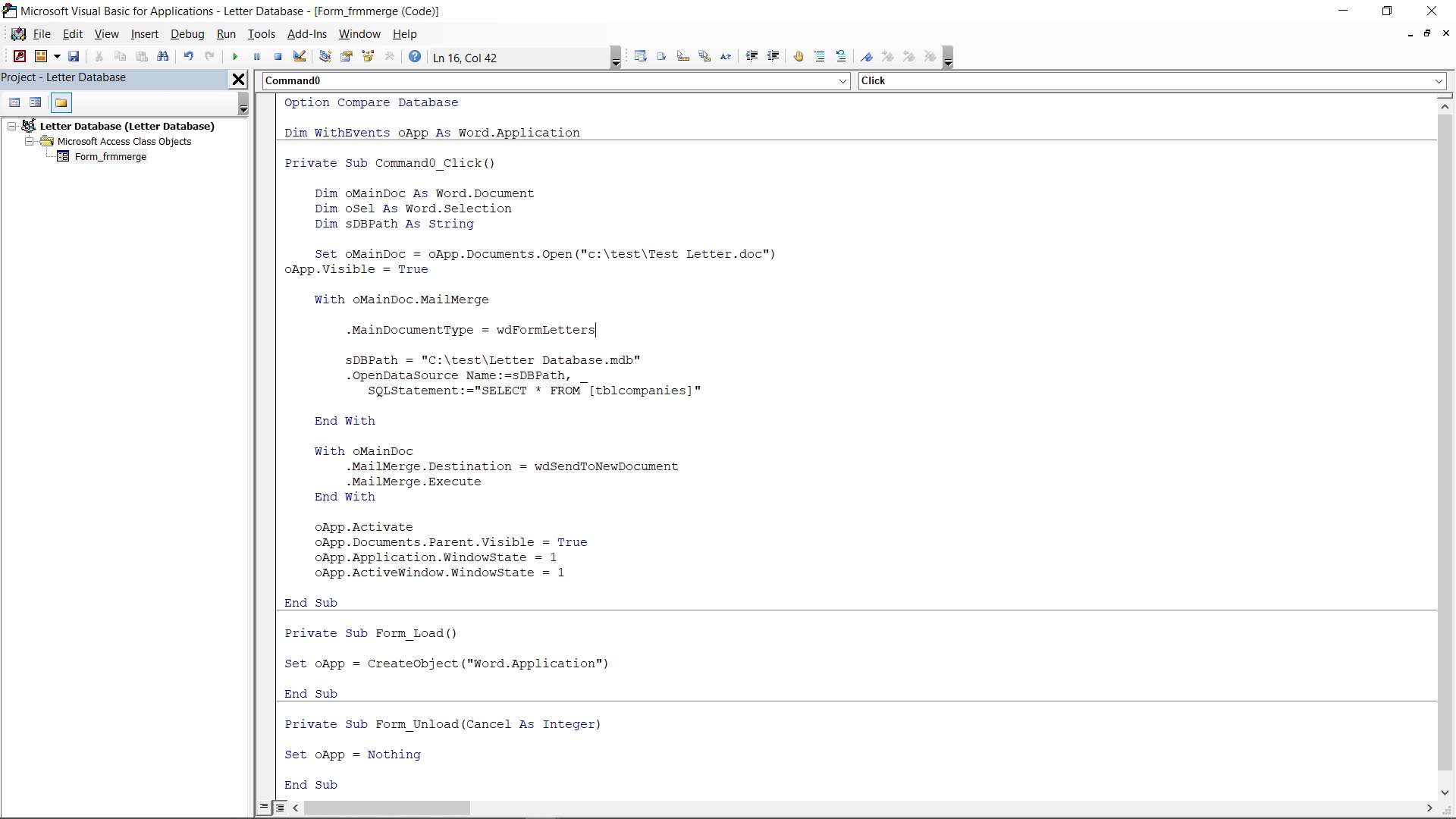Open Edit toolbar options arrow
This screenshot has height=819, width=1456.
(948, 58)
